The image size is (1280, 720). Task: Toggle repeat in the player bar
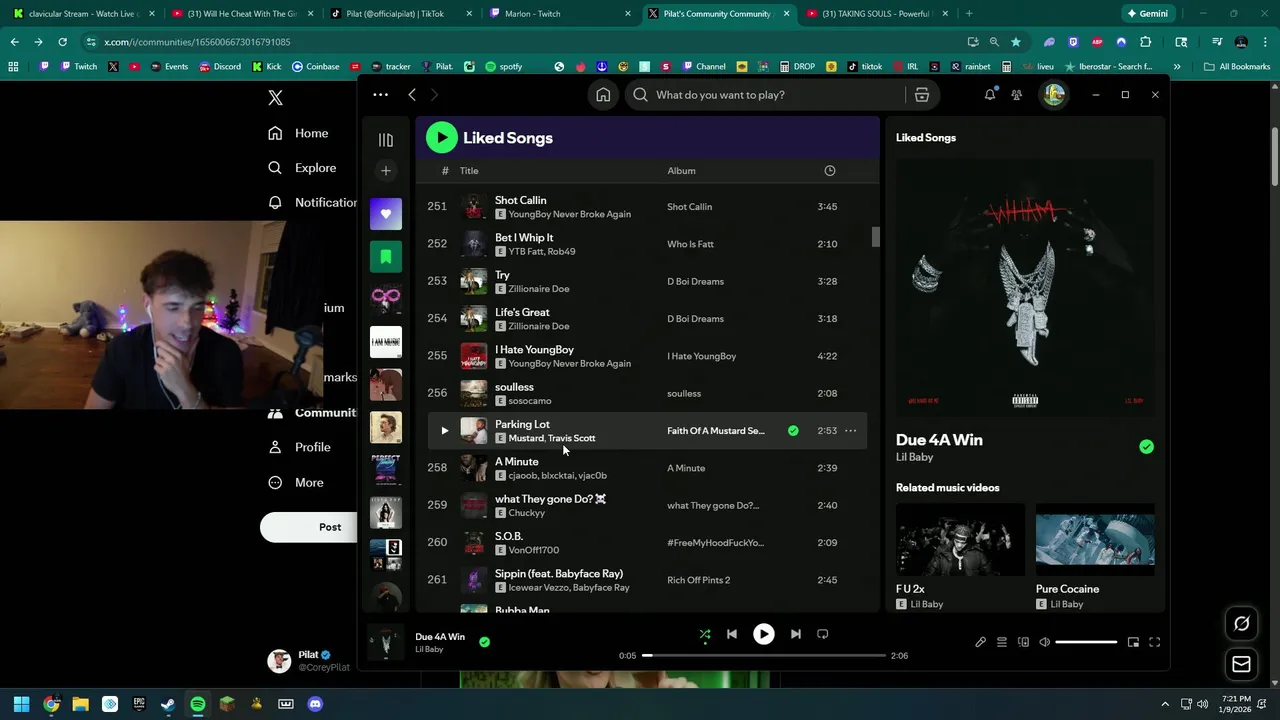click(823, 634)
